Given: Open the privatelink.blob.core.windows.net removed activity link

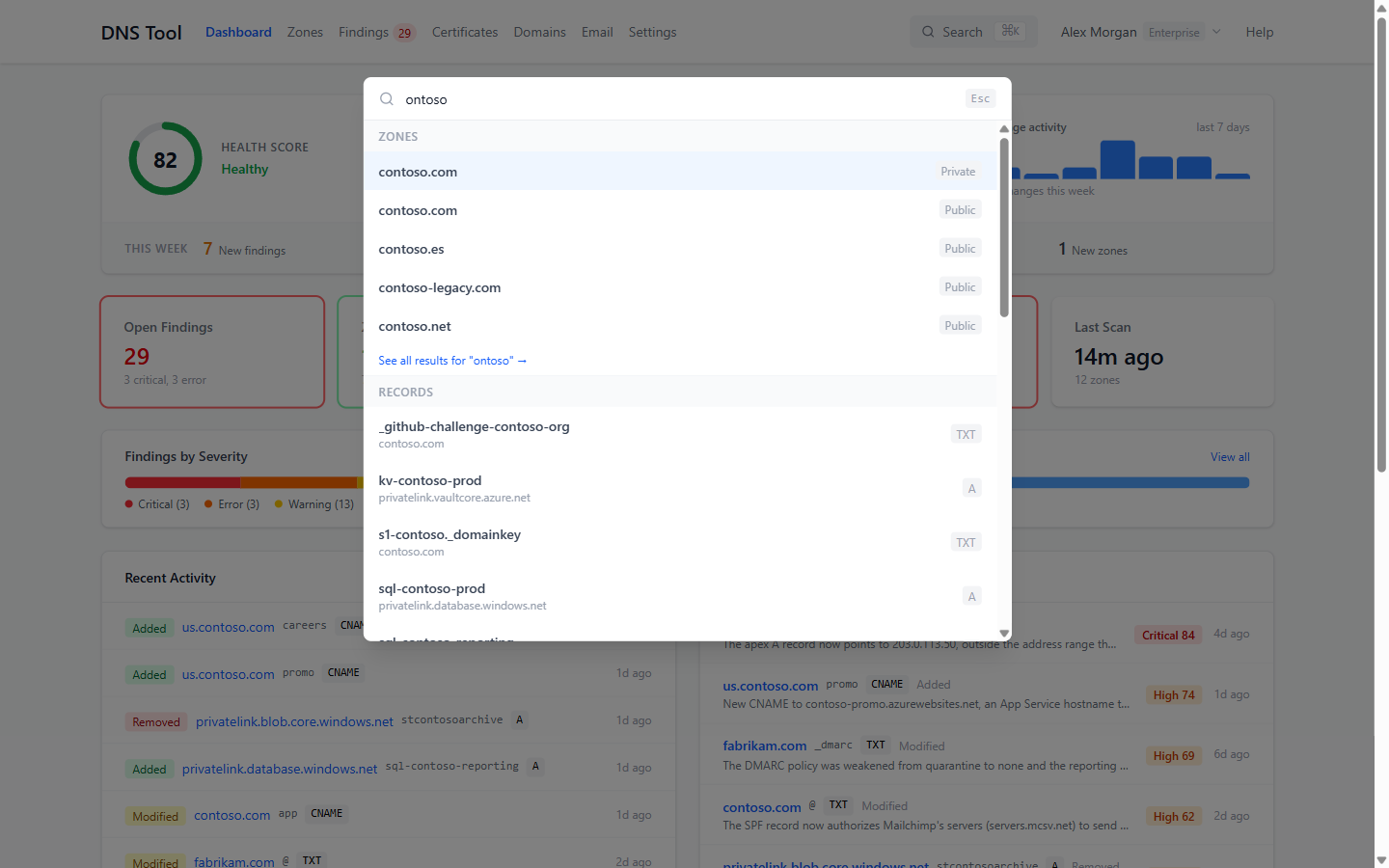Looking at the screenshot, I should click(294, 721).
